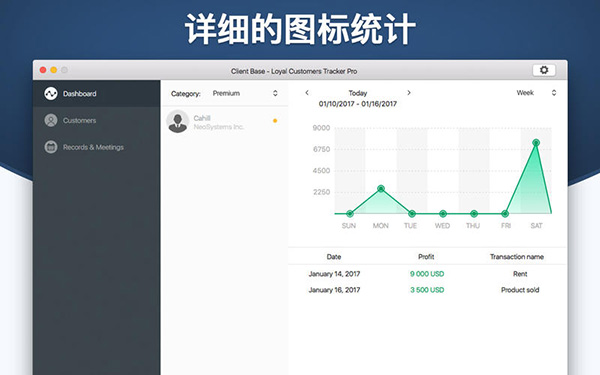Click the 6750 axis label

coord(321,149)
